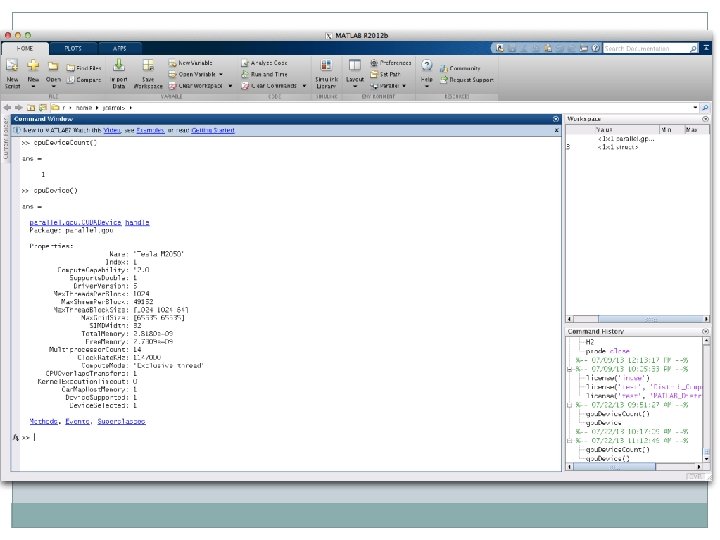Expand the Clear Commands dropdown arrow

304,86
